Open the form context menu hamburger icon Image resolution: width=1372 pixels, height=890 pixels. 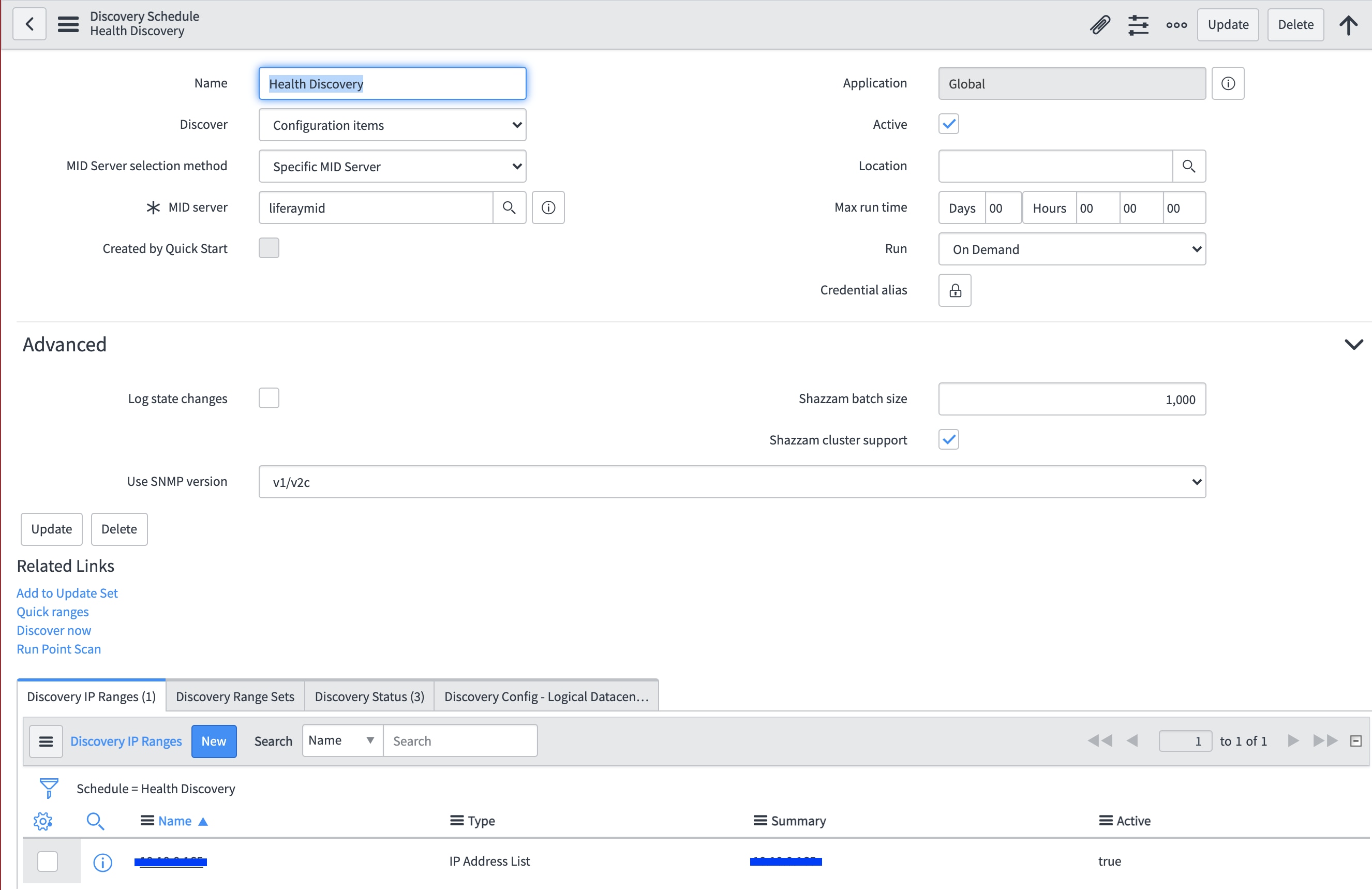(x=68, y=24)
